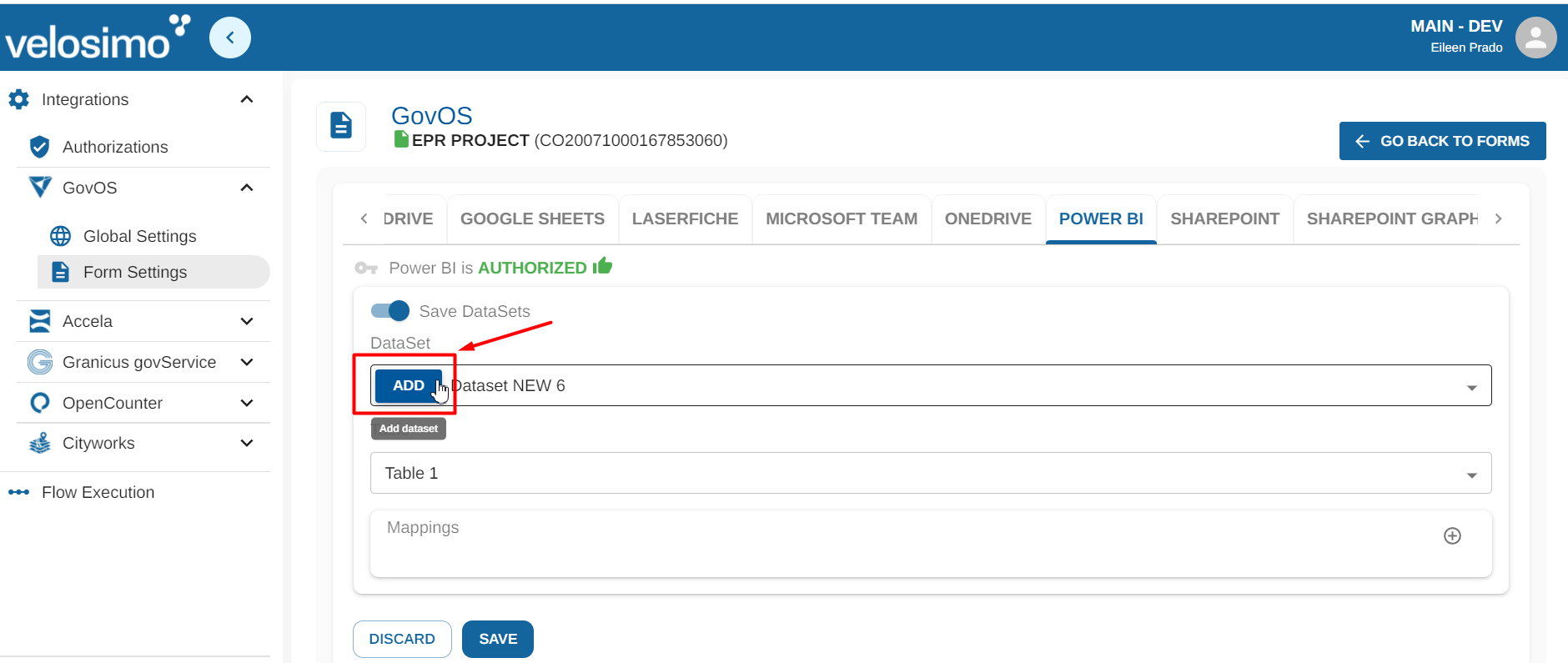Click the Granicus govService logo icon
The height and width of the screenshot is (663, 1568).
[40, 362]
